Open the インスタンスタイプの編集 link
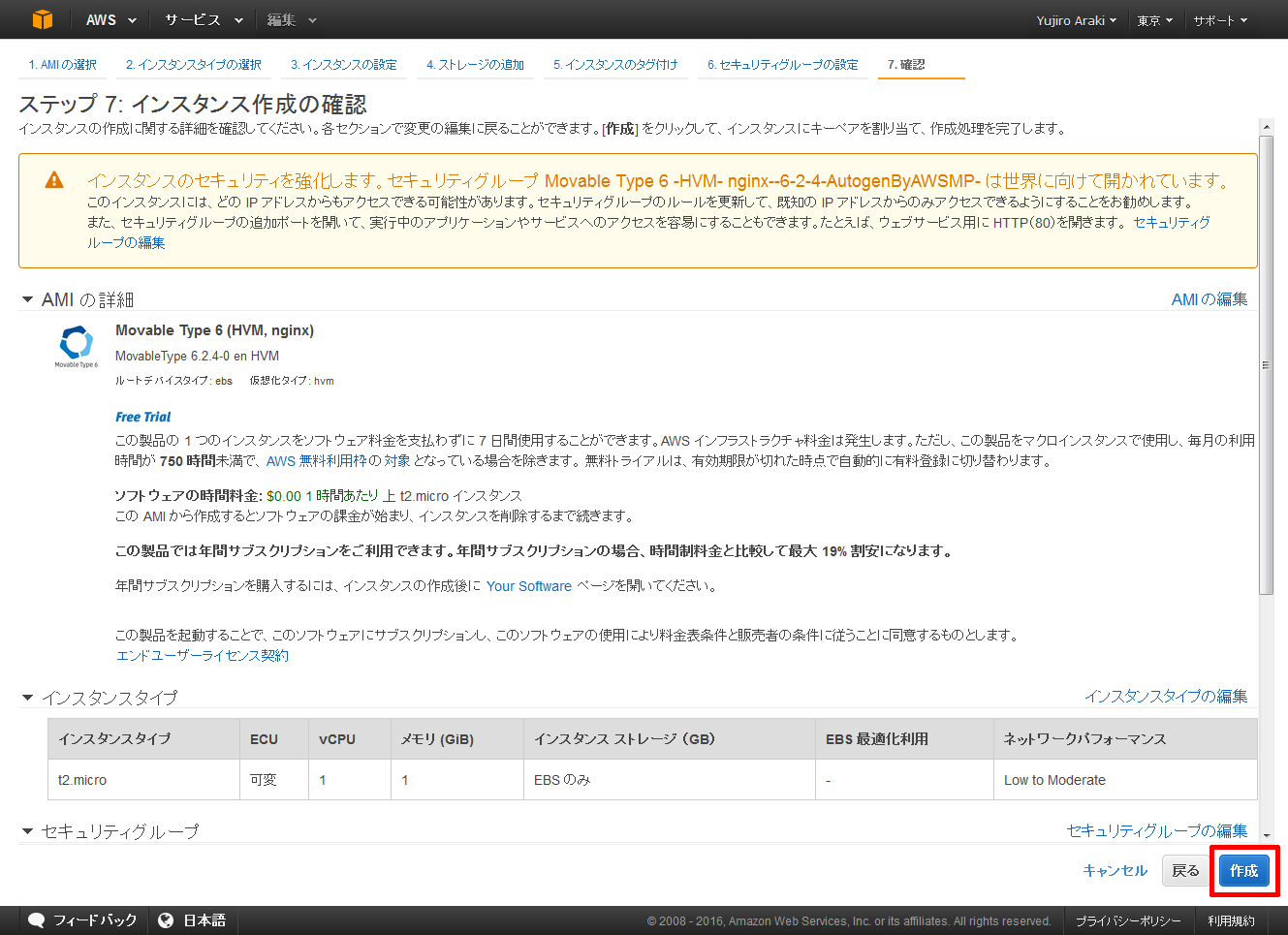Image resolution: width=1288 pixels, height=935 pixels. point(1166,697)
